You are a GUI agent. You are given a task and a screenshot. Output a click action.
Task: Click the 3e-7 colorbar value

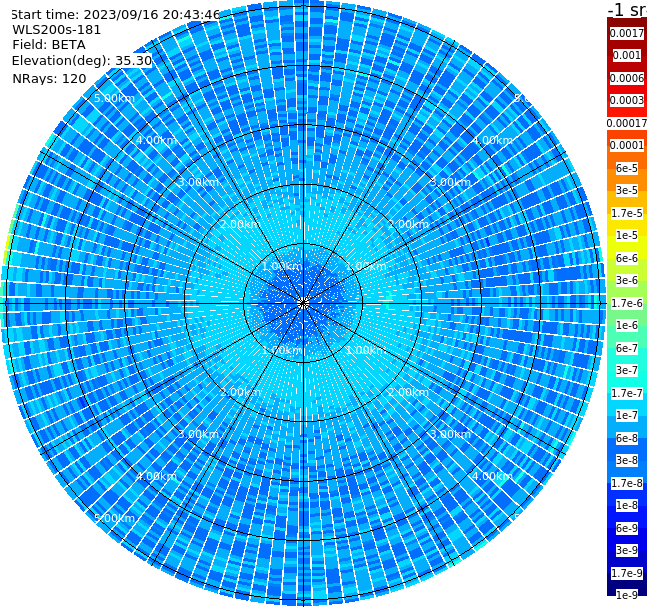pyautogui.click(x=627, y=370)
